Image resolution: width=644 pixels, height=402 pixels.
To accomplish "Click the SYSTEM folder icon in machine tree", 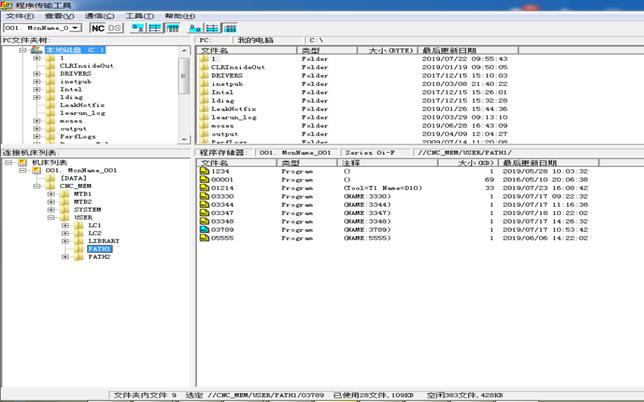I will 64,209.
